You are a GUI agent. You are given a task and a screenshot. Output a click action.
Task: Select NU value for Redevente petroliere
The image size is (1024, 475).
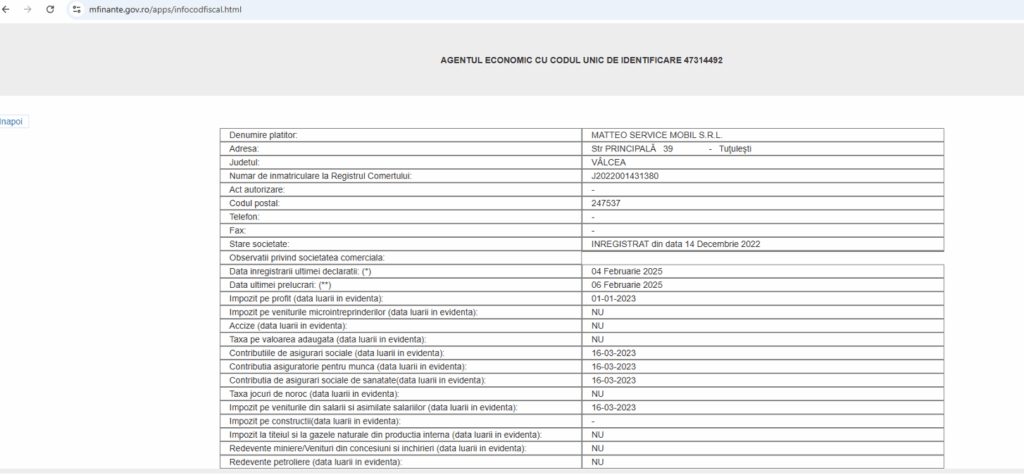pos(598,462)
